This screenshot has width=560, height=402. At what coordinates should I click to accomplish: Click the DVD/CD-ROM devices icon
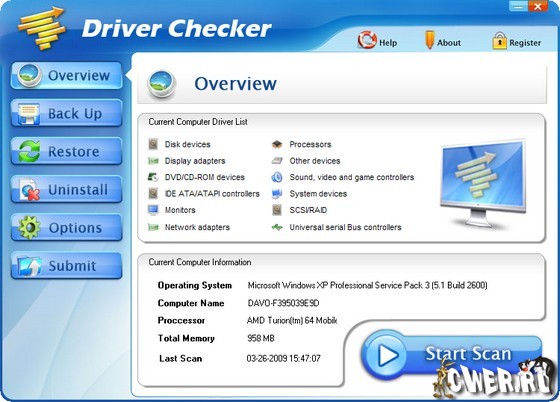153,177
